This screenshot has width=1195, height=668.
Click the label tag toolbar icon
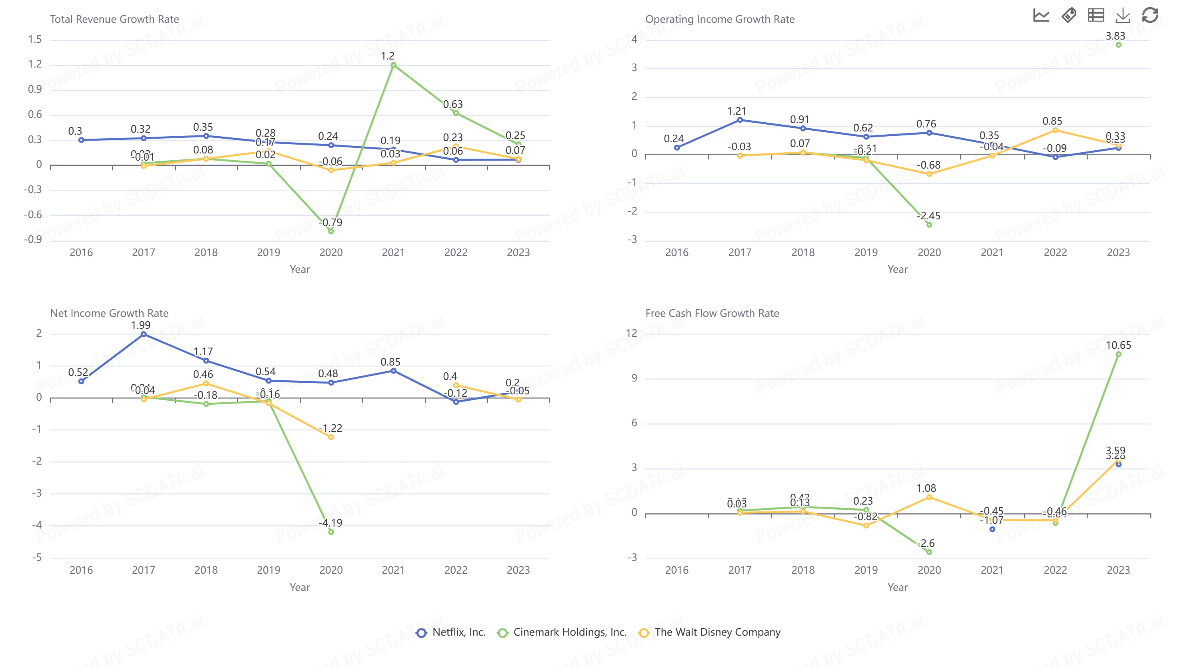point(1068,15)
